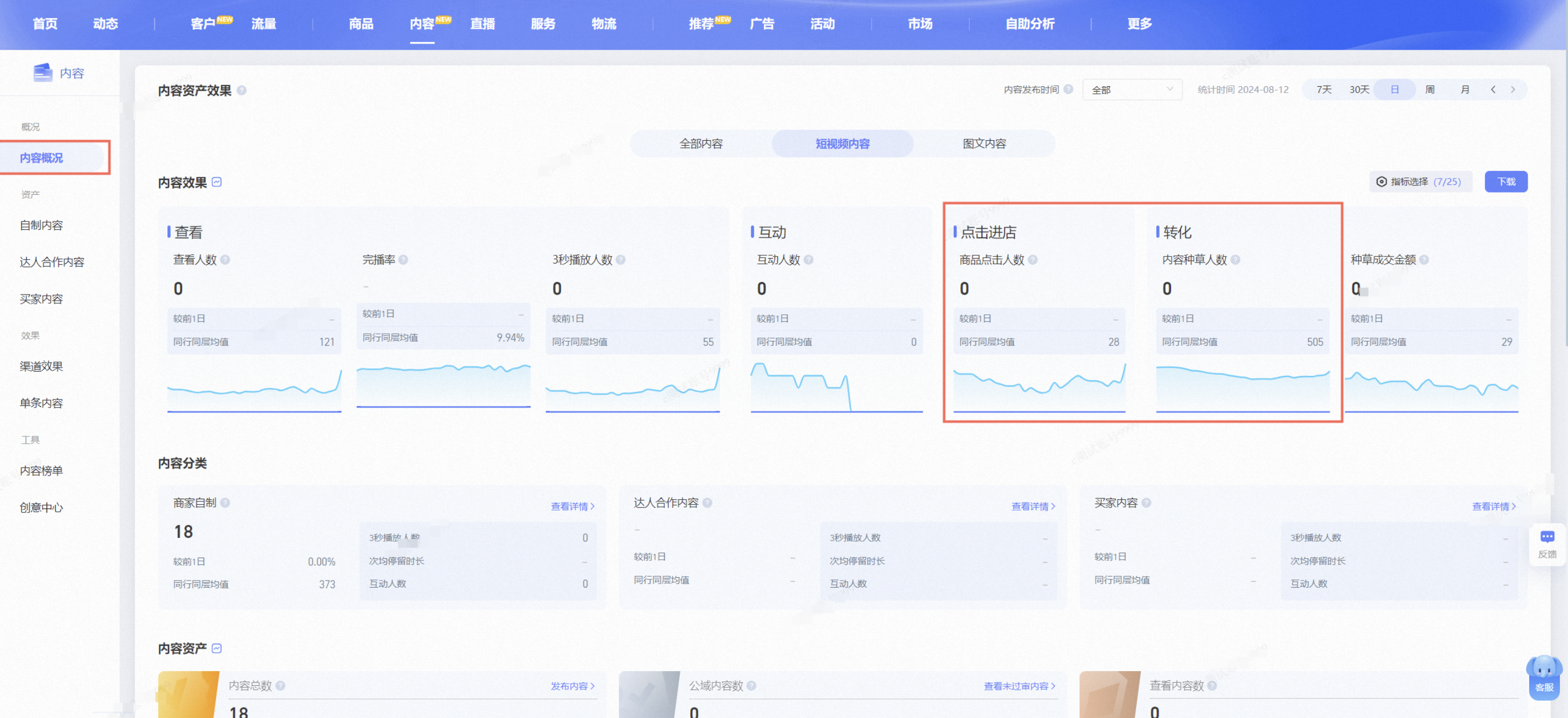
Task: Click the help icon next to 完播率
Action: 403,260
